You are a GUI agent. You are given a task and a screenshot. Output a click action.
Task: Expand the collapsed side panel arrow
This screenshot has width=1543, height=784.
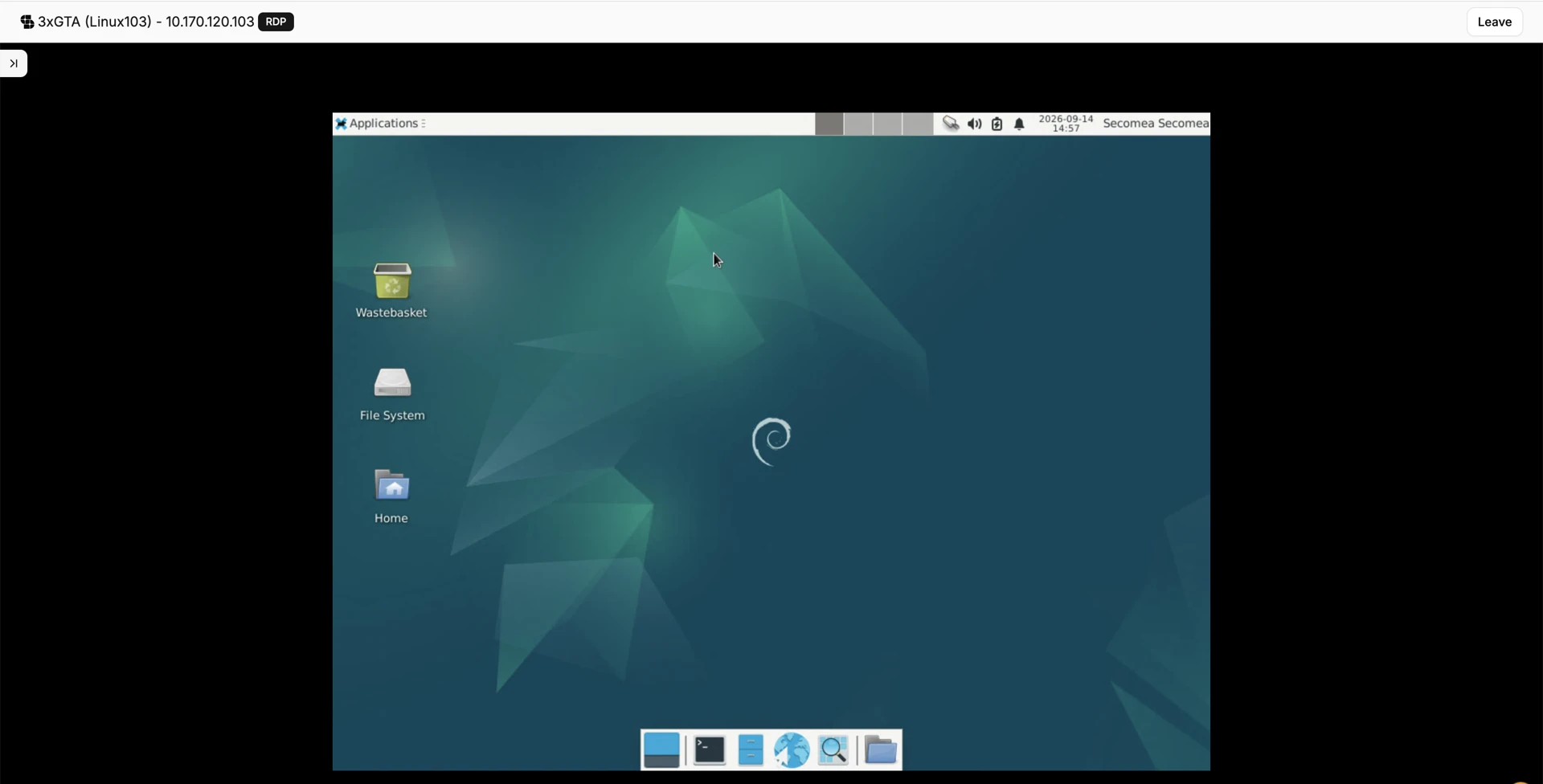(x=14, y=63)
